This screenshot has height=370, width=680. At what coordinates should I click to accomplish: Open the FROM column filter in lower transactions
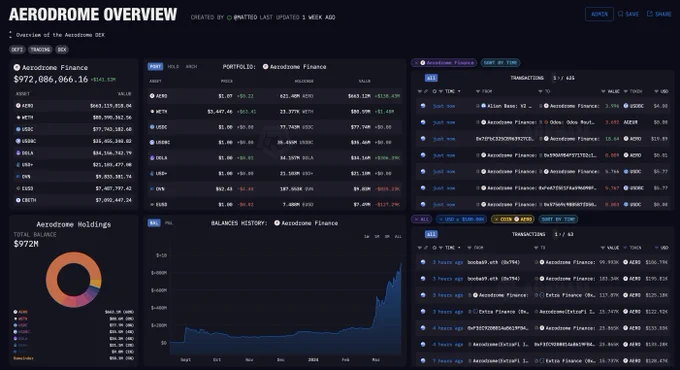[469, 248]
